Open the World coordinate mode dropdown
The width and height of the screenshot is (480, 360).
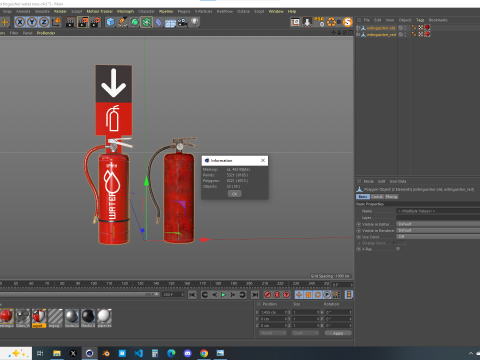pyautogui.click(x=273, y=333)
